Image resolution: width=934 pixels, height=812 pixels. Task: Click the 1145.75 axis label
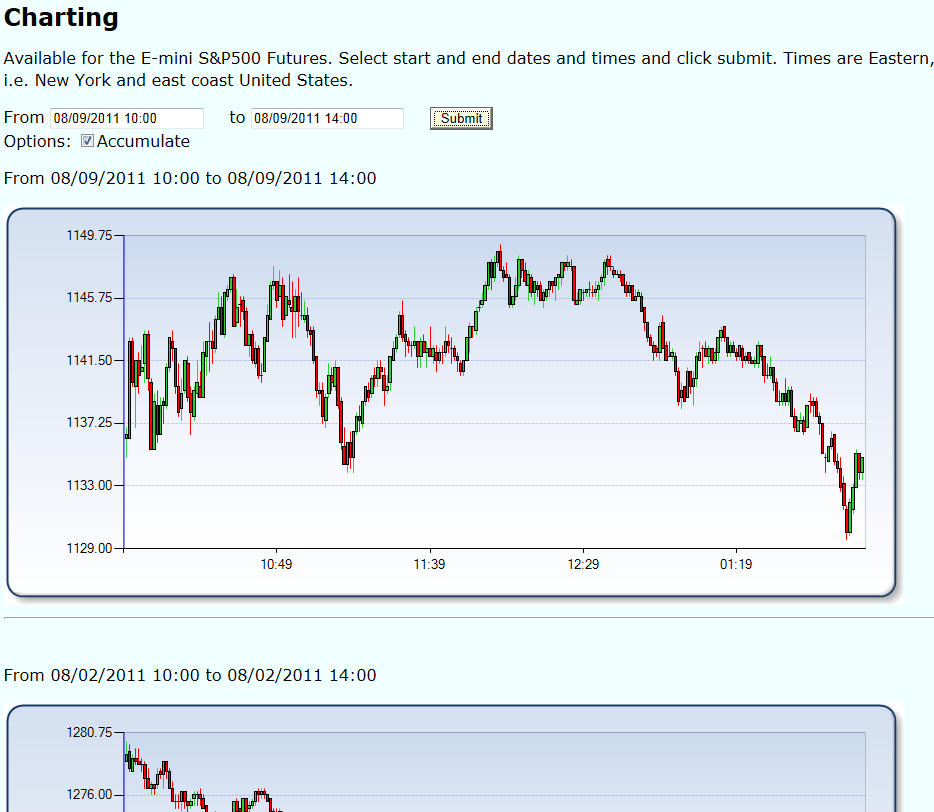pyautogui.click(x=89, y=297)
